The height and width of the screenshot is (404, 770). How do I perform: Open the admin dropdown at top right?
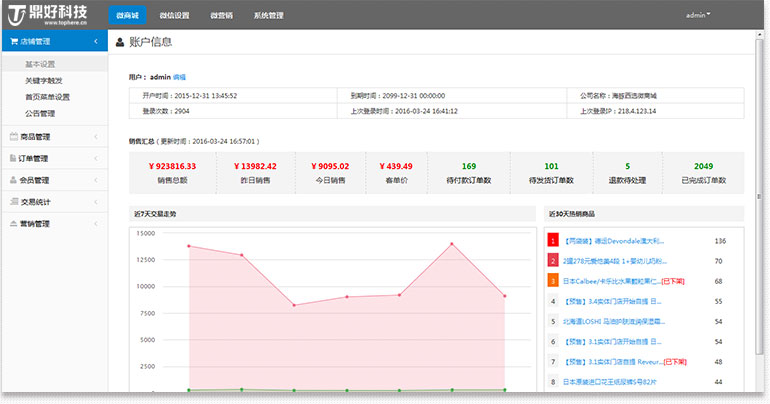(x=698, y=15)
